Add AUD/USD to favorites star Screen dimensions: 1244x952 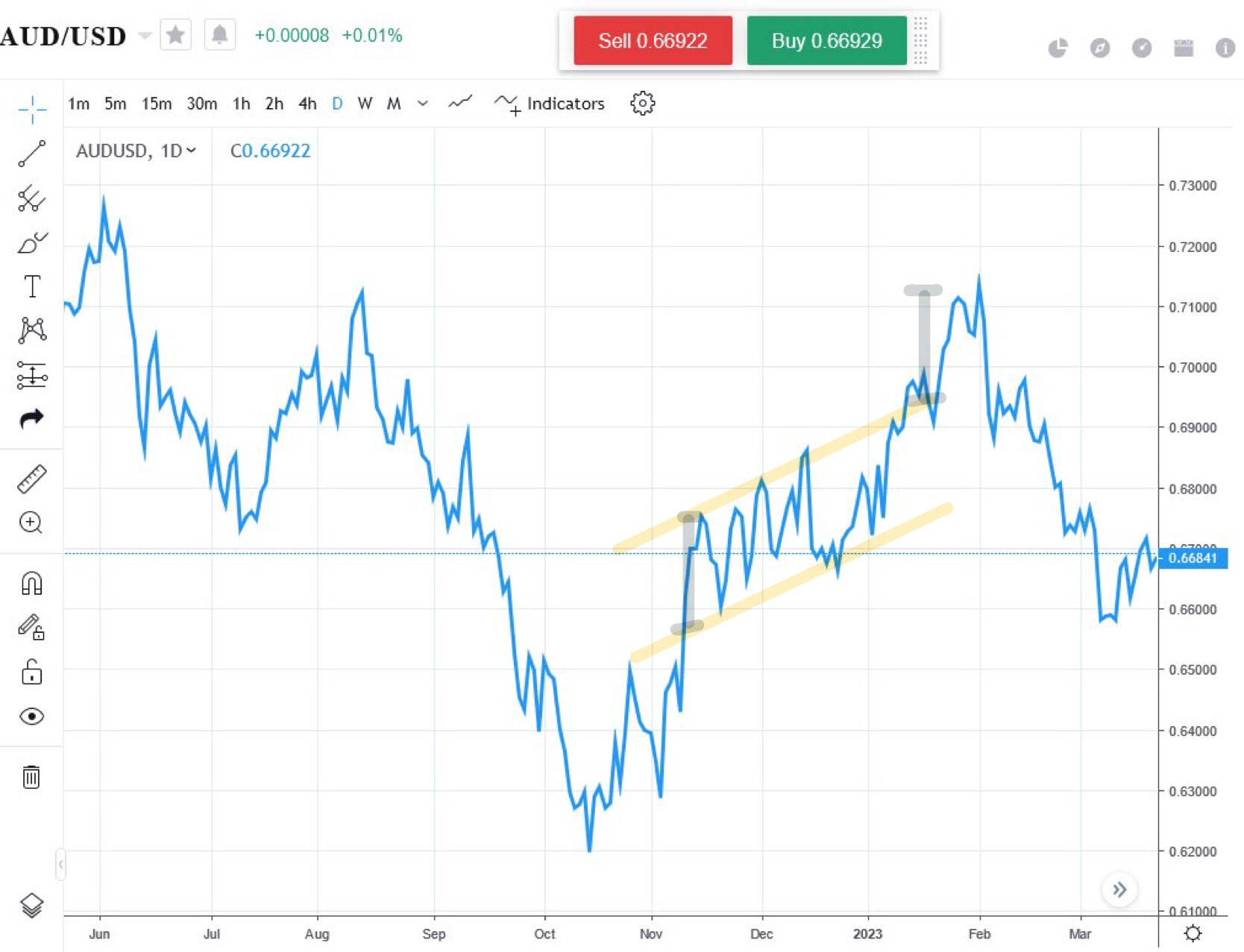click(175, 35)
